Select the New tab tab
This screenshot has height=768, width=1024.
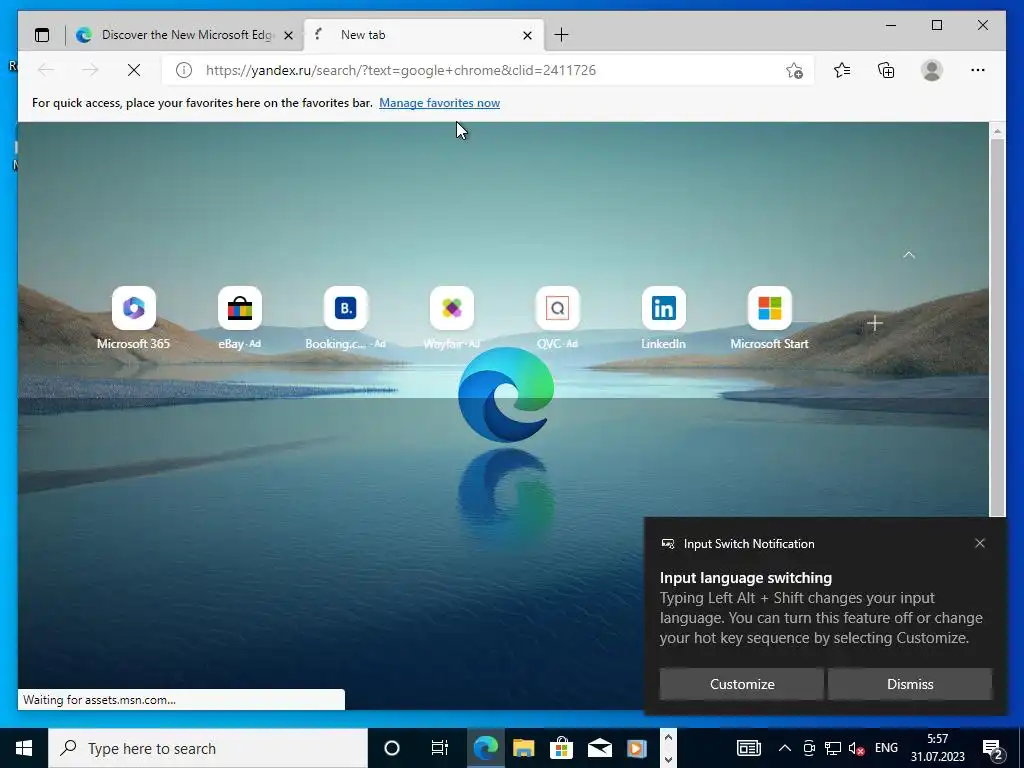coord(423,35)
